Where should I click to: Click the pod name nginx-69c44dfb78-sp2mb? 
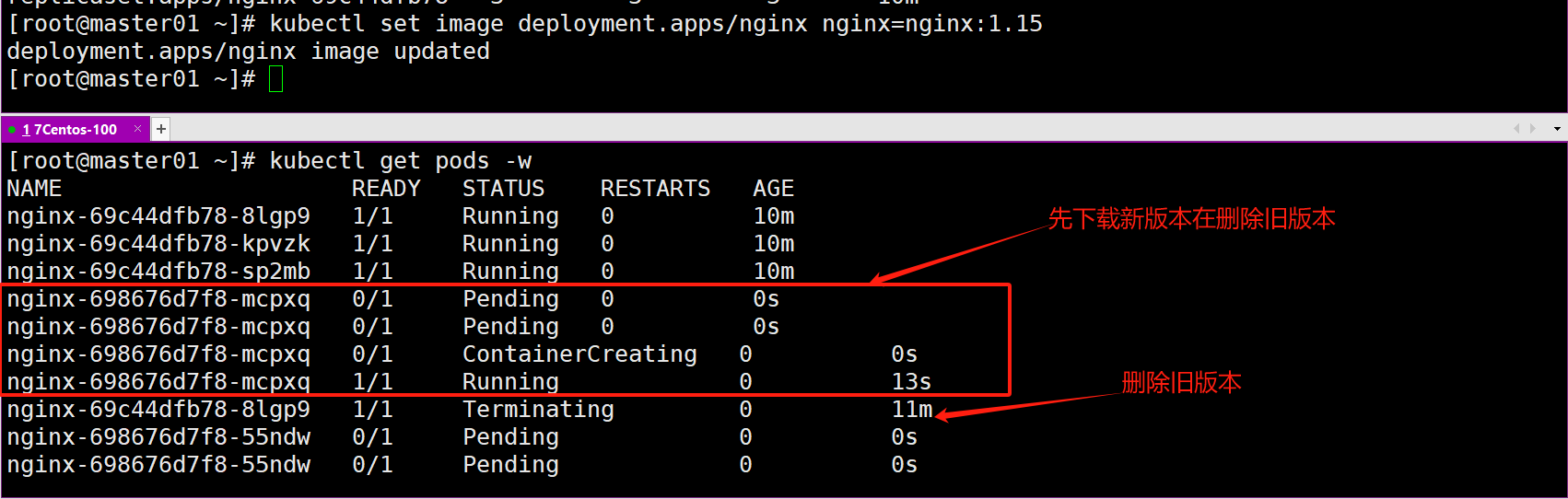click(x=158, y=272)
